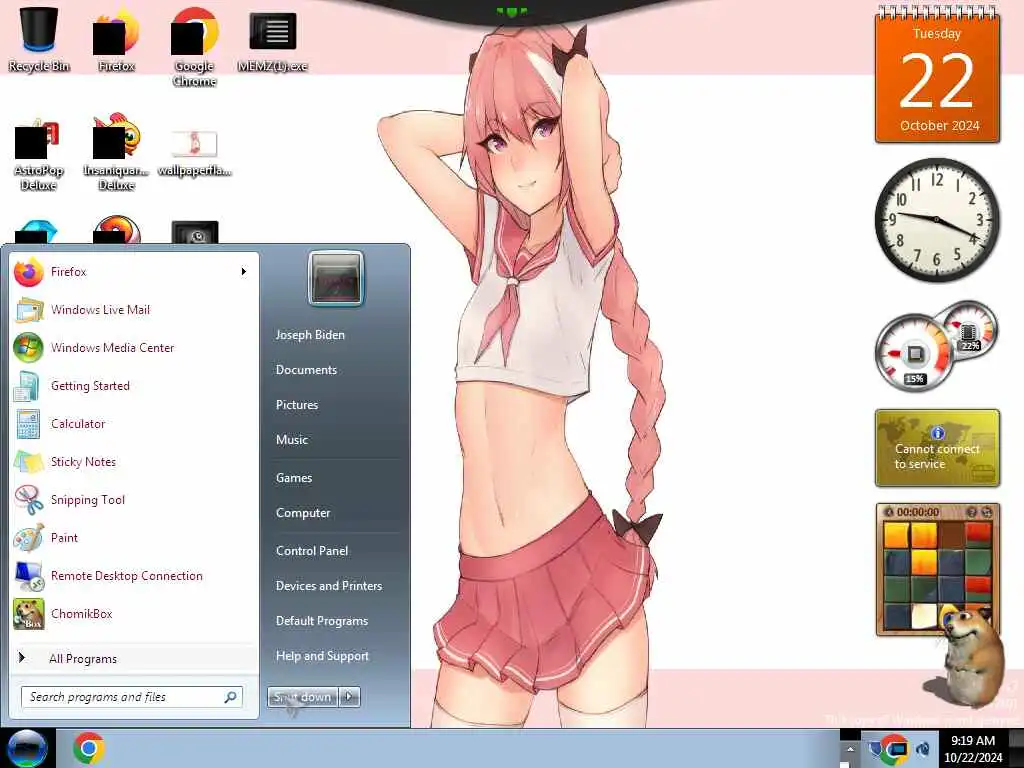Expand the Firefox jump list arrow
Image resolution: width=1024 pixels, height=768 pixels.
(244, 272)
